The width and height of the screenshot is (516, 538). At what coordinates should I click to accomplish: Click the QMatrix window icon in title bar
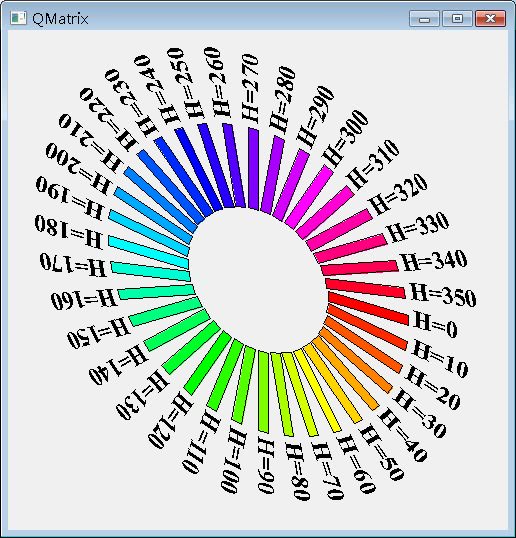tap(18, 18)
